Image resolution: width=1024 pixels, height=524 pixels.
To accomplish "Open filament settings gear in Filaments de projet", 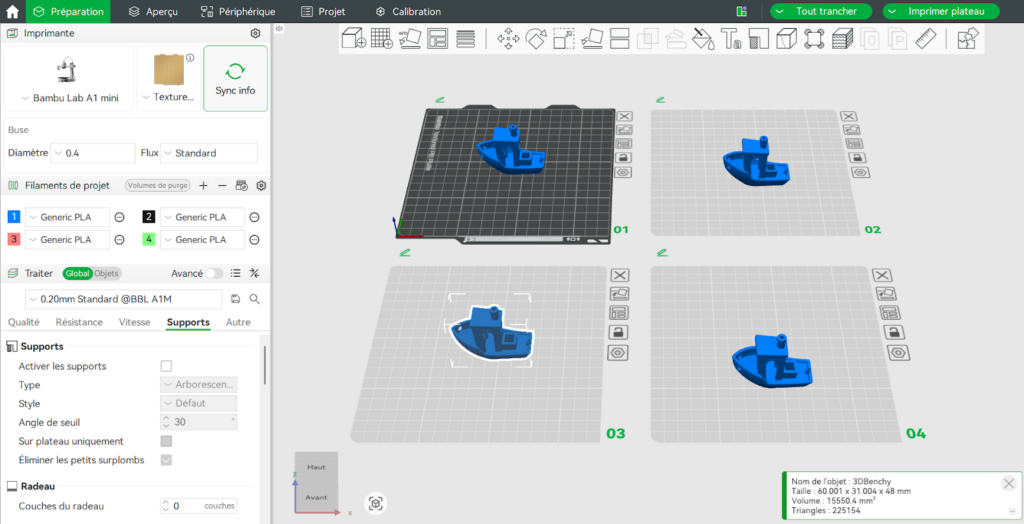I will point(261,186).
